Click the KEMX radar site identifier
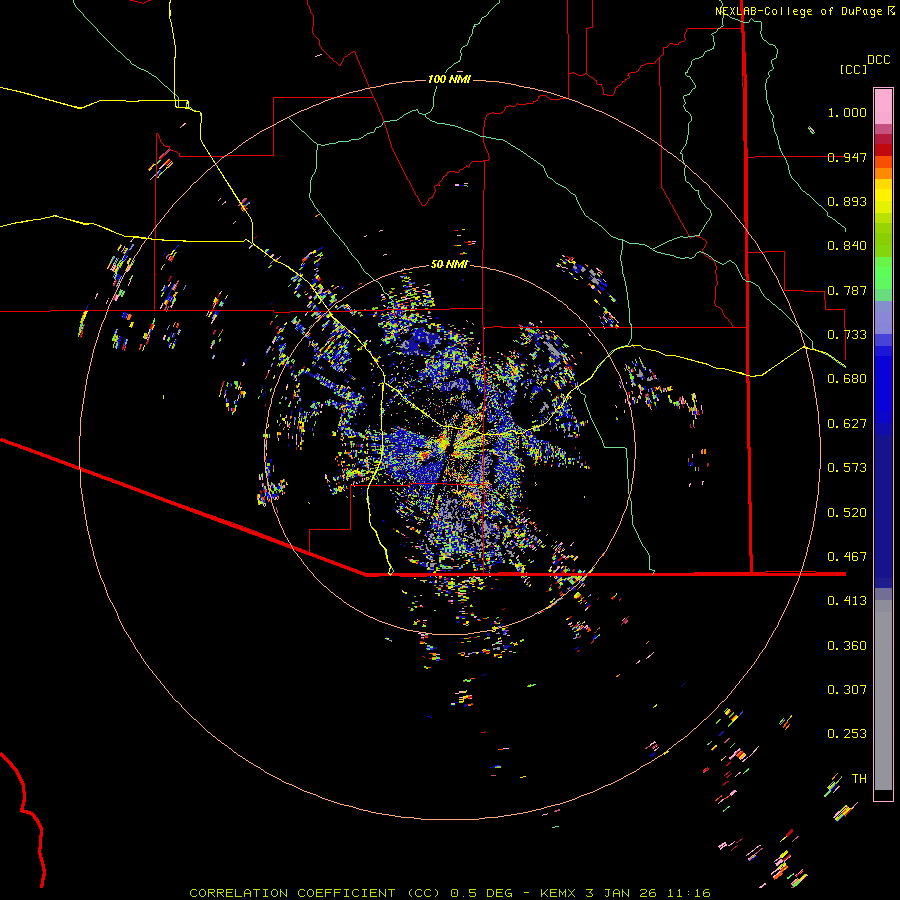This screenshot has height=900, width=900. (x=557, y=893)
